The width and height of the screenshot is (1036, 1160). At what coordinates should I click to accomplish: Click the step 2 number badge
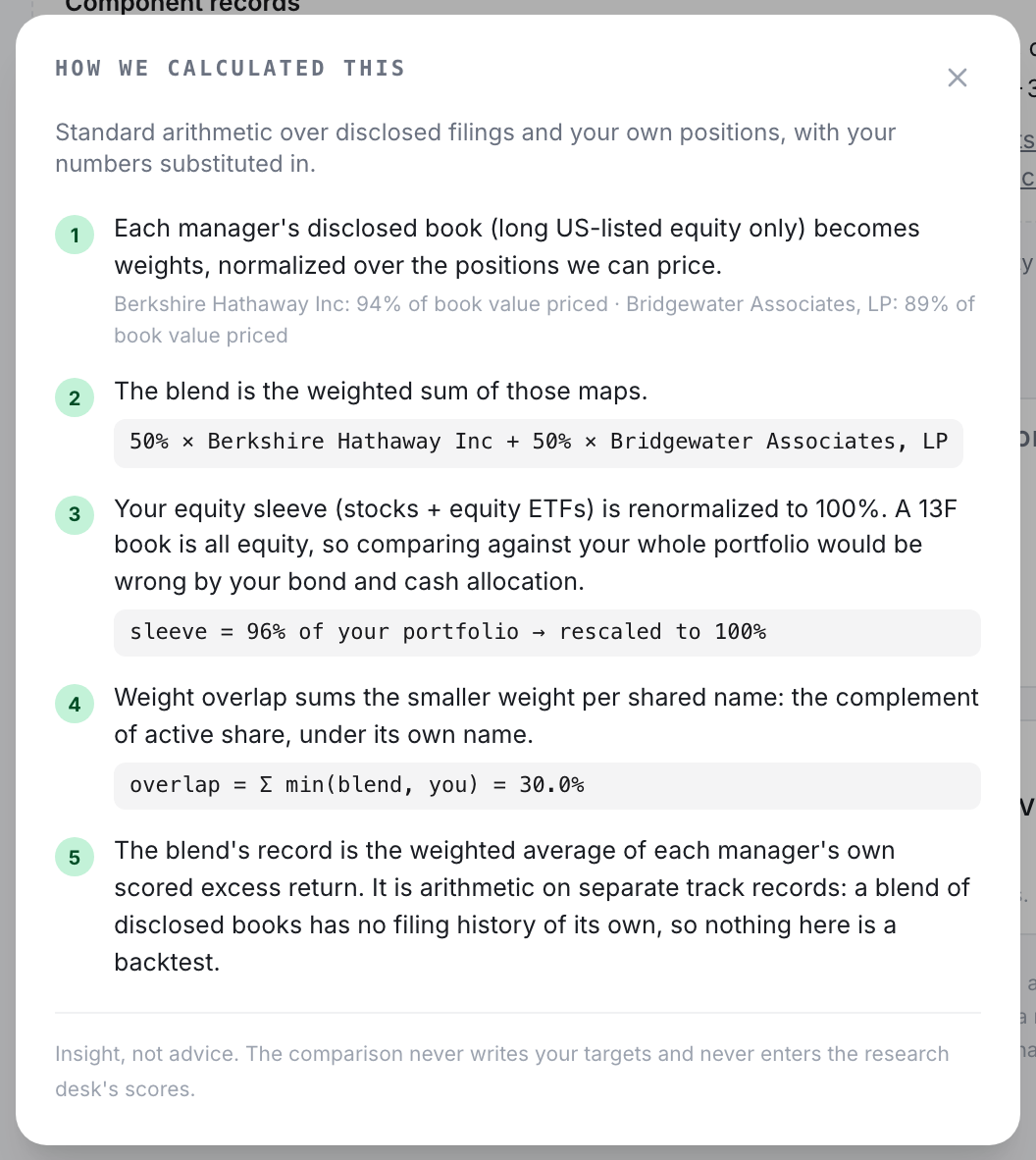pos(75,398)
